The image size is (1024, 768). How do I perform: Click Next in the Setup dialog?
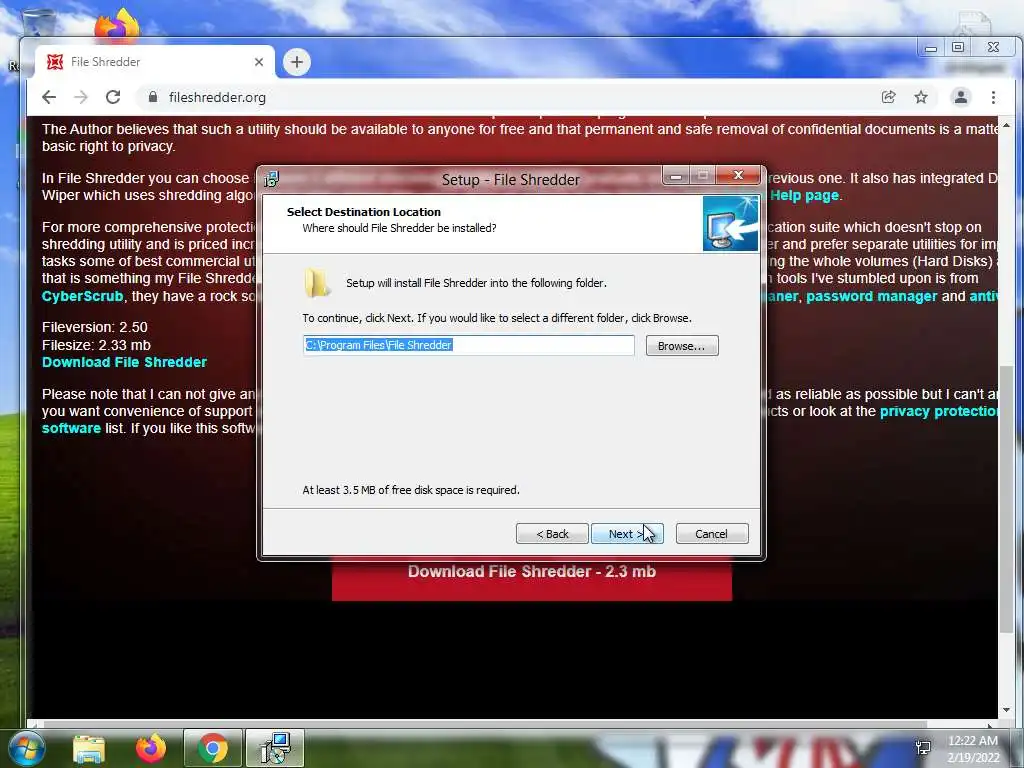point(627,534)
